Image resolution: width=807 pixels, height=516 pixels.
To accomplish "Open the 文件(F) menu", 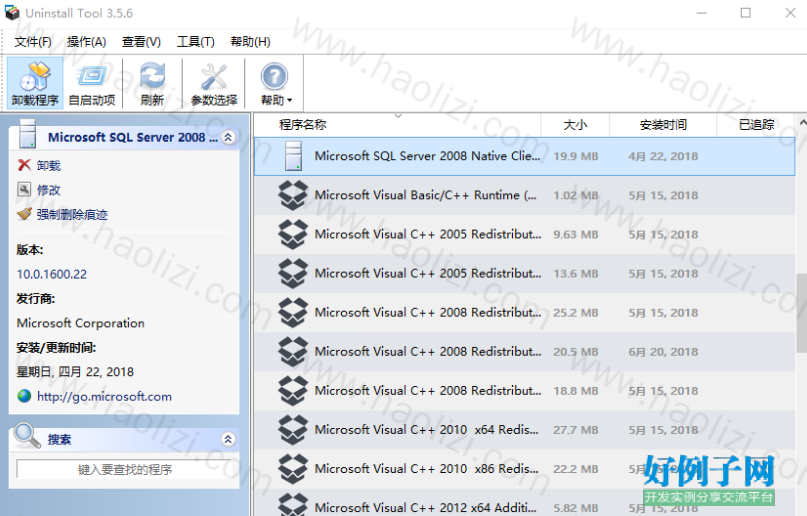I will [x=33, y=42].
